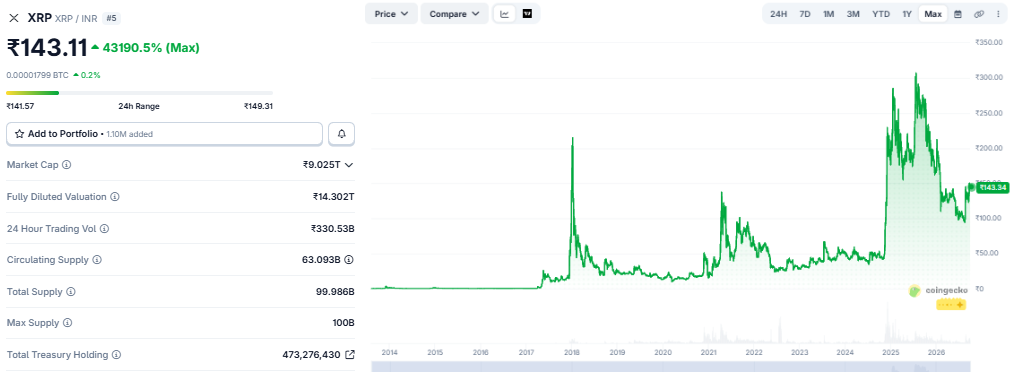Viewport: 1014px width, 372px height.
Task: Open info icon beside 63.093B value
Action: (349, 260)
